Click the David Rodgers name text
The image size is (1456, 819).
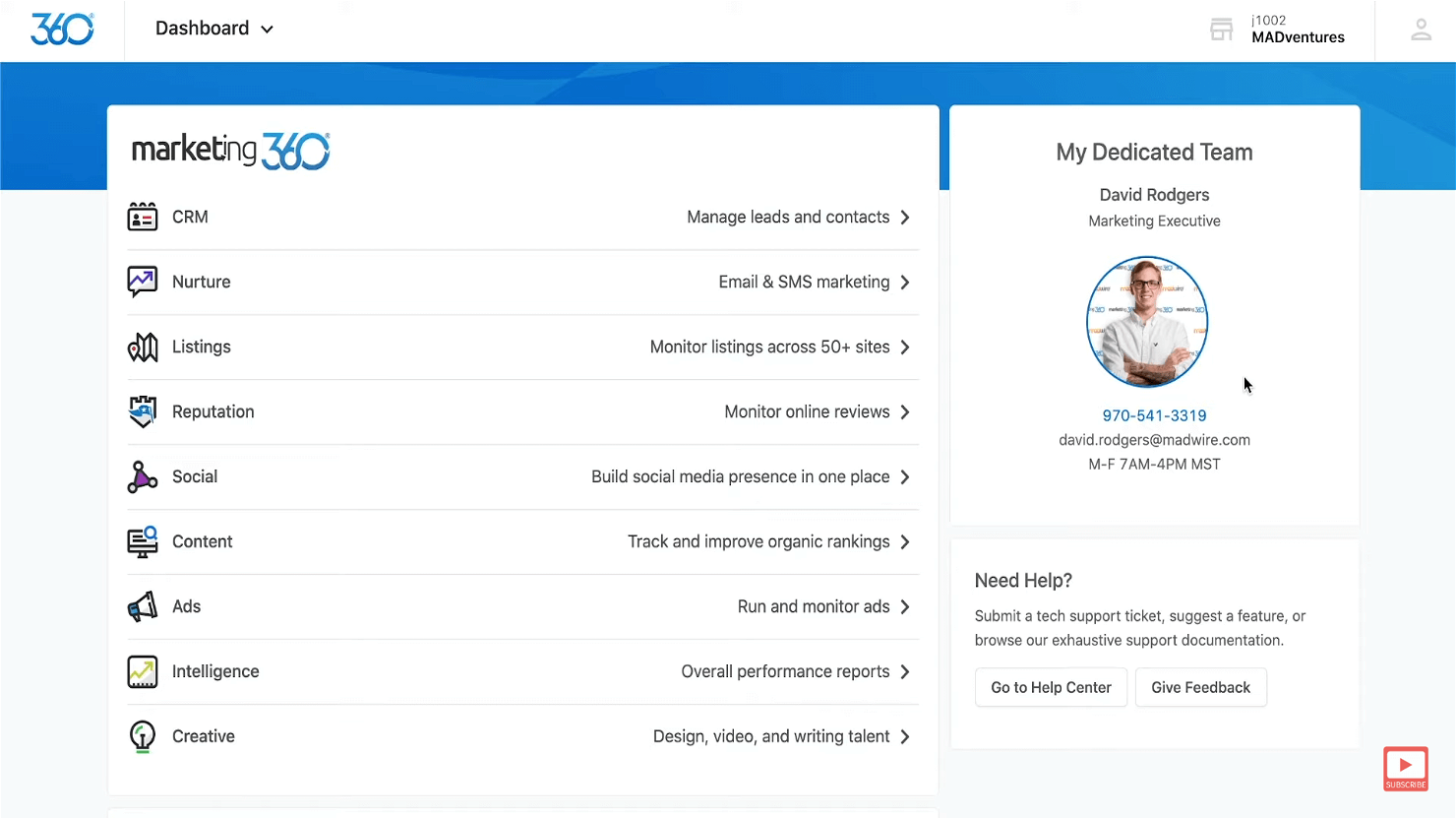[1154, 195]
